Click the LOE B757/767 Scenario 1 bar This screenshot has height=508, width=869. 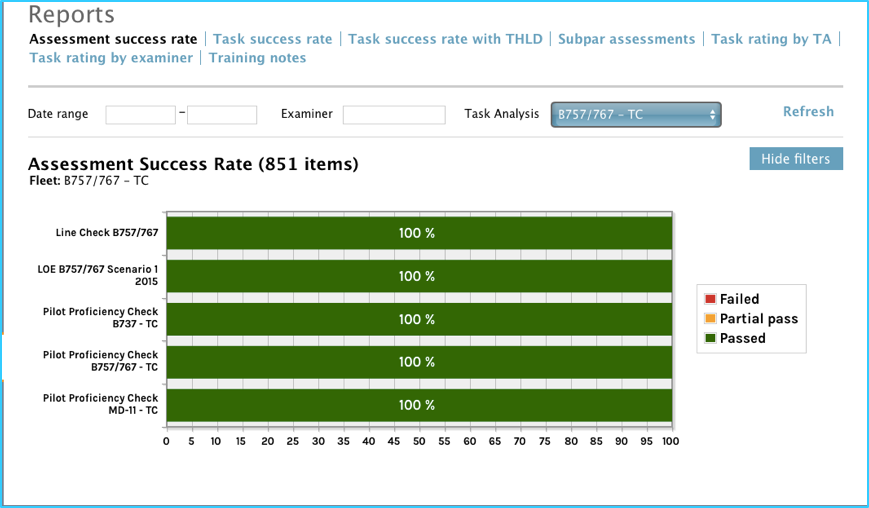coord(419,276)
